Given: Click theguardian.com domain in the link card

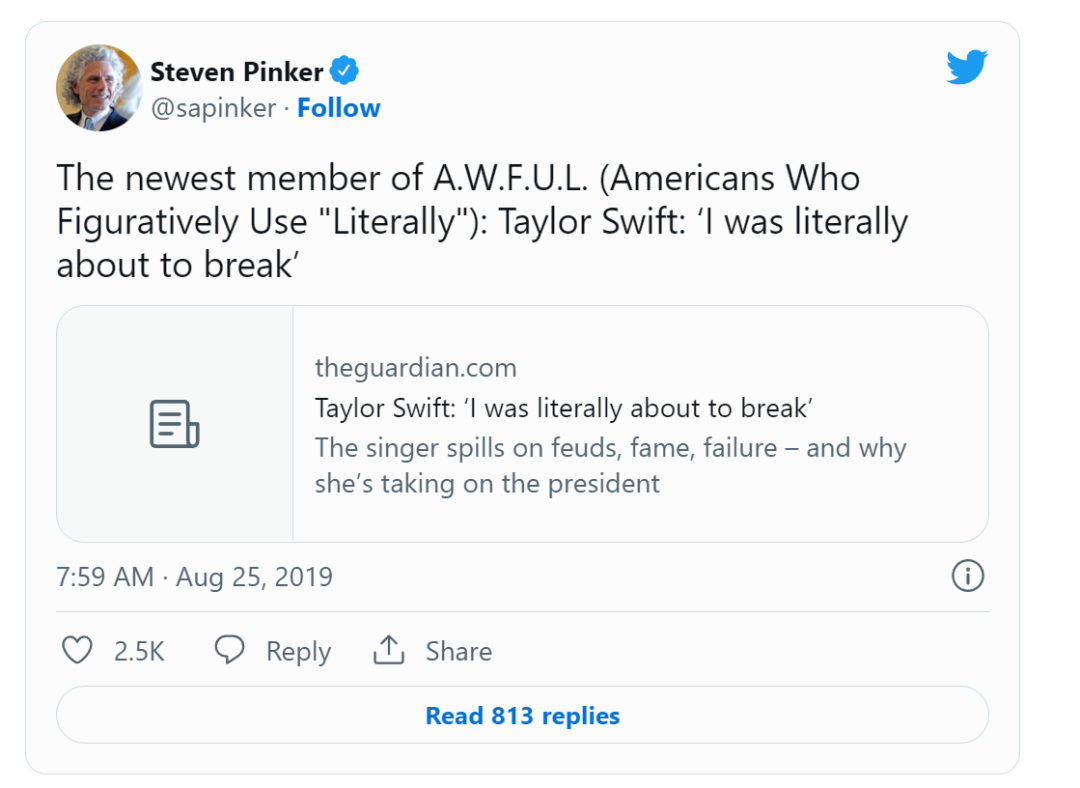Looking at the screenshot, I should pyautogui.click(x=415, y=367).
